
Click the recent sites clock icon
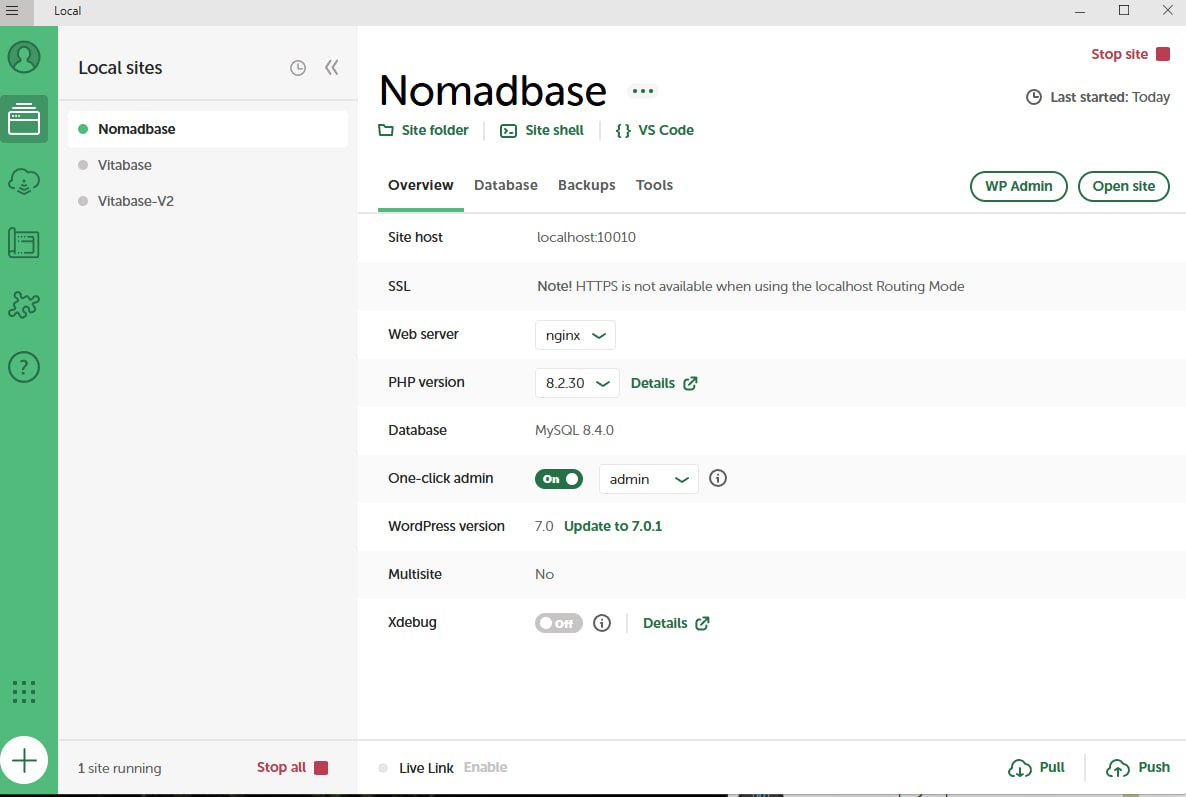pos(298,68)
